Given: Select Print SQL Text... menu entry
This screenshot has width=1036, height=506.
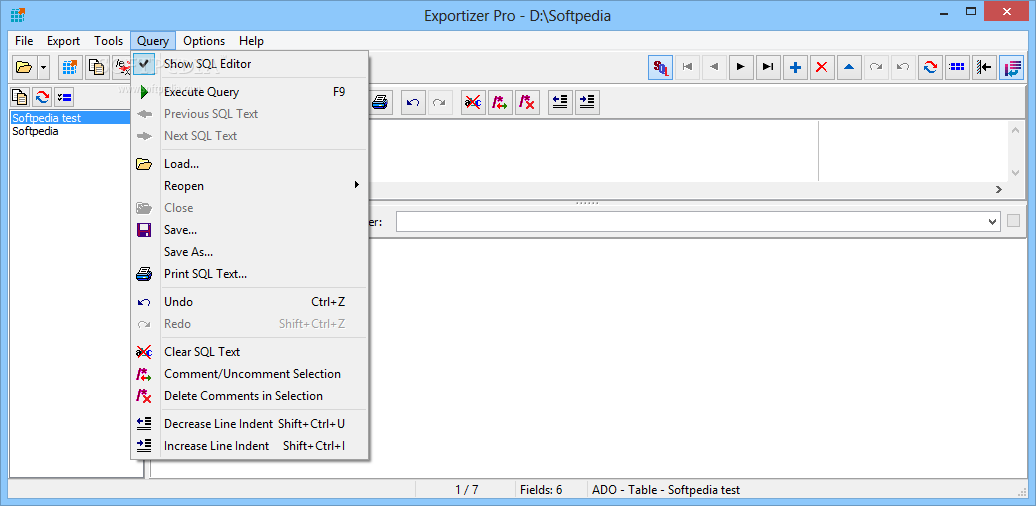Looking at the screenshot, I should point(249,273).
